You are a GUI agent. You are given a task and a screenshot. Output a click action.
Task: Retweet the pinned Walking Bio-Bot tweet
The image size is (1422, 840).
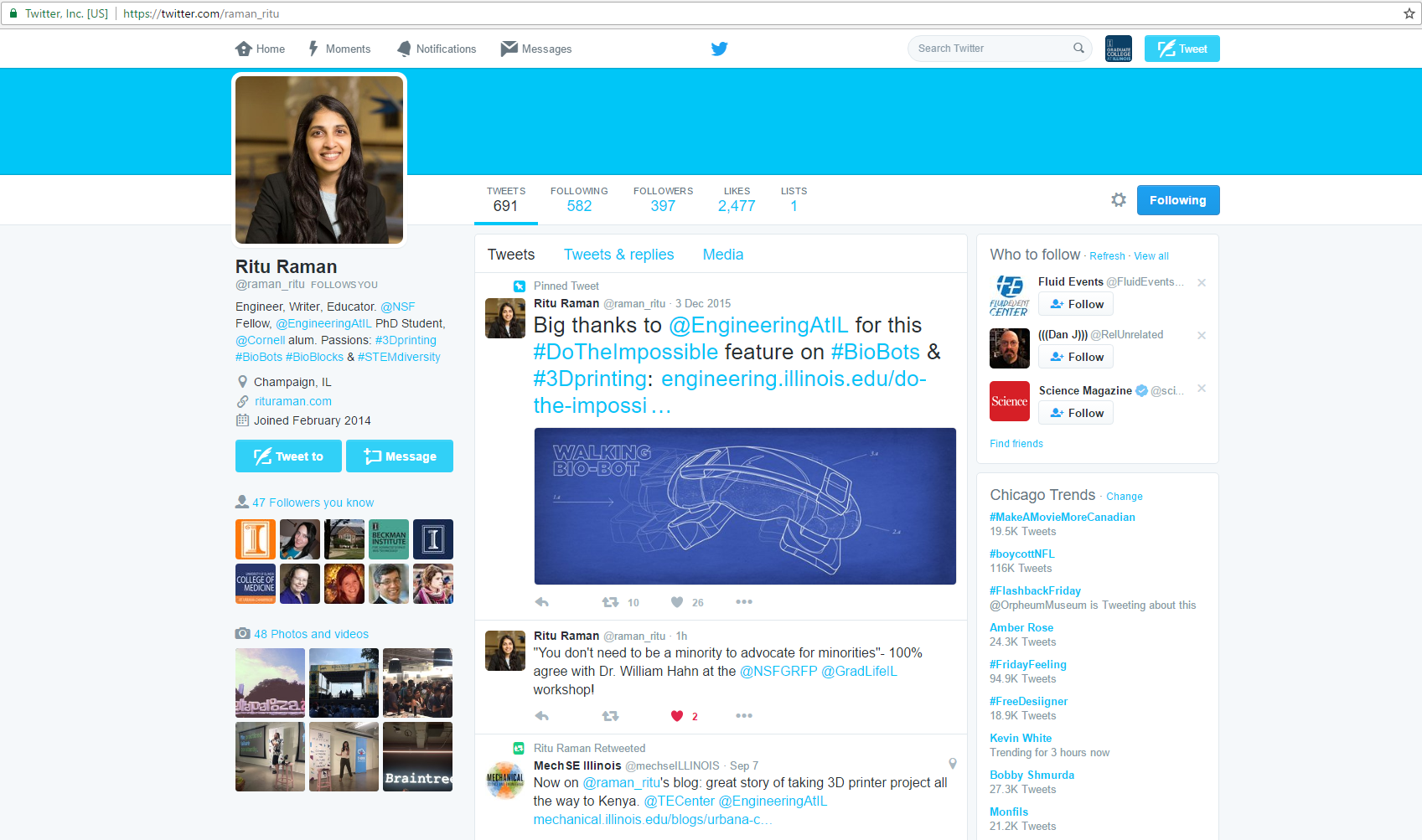tap(611, 602)
